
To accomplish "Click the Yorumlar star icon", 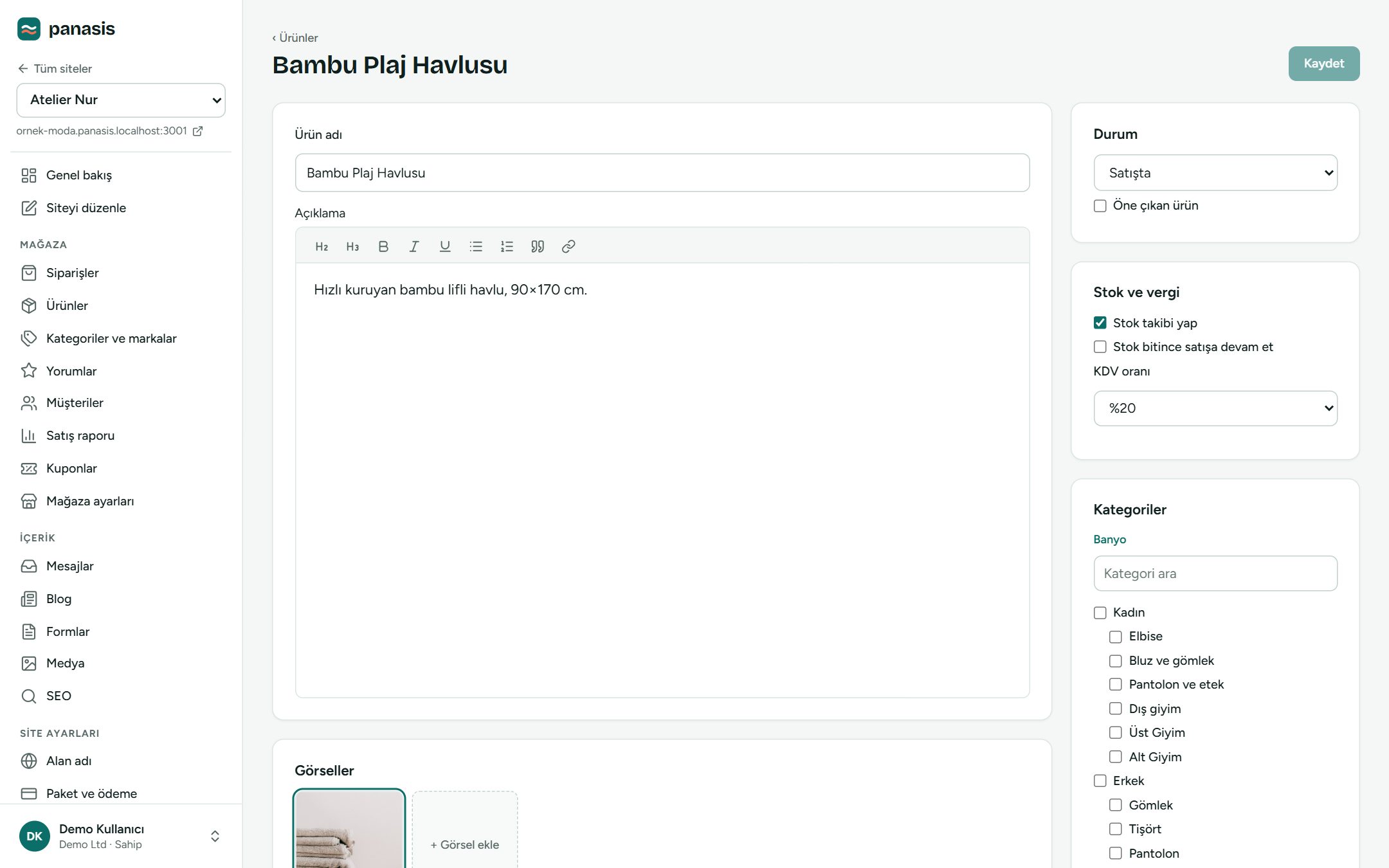I will [x=29, y=371].
